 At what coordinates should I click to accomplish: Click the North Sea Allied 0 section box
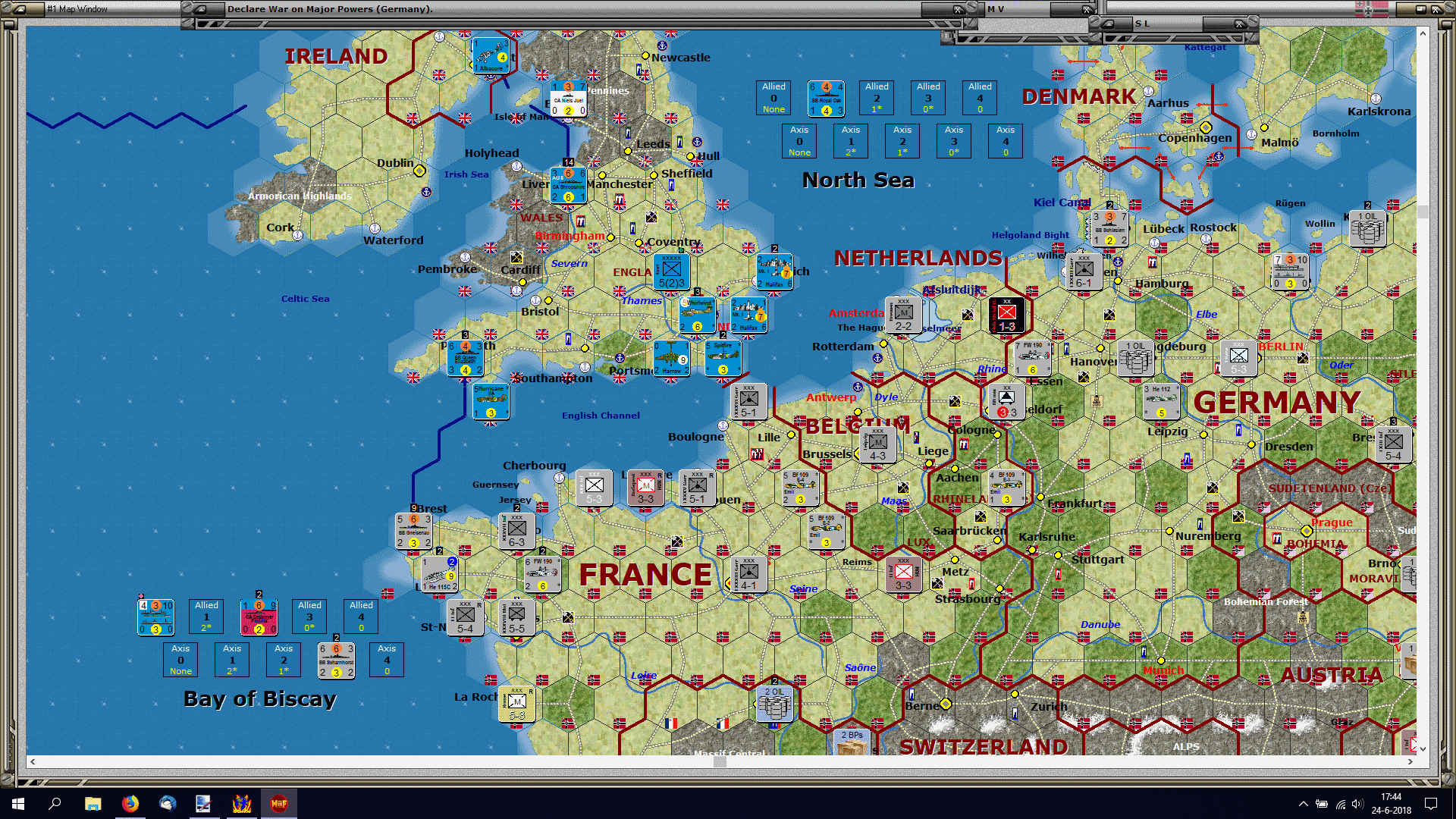(x=773, y=98)
